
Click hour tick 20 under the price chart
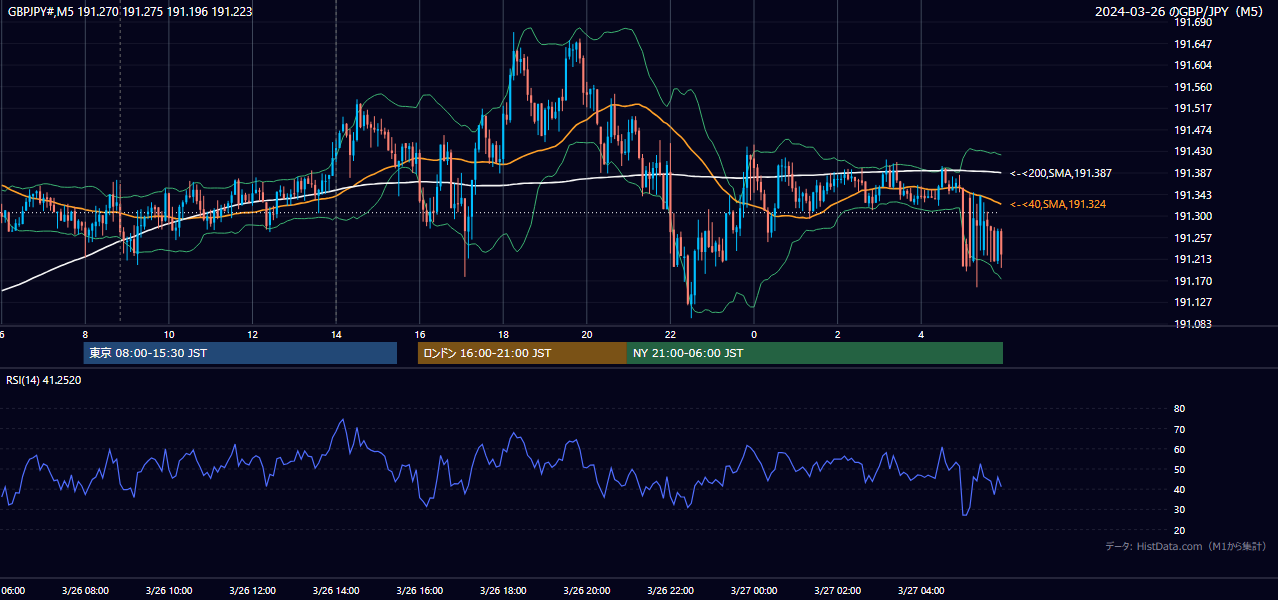[587, 335]
